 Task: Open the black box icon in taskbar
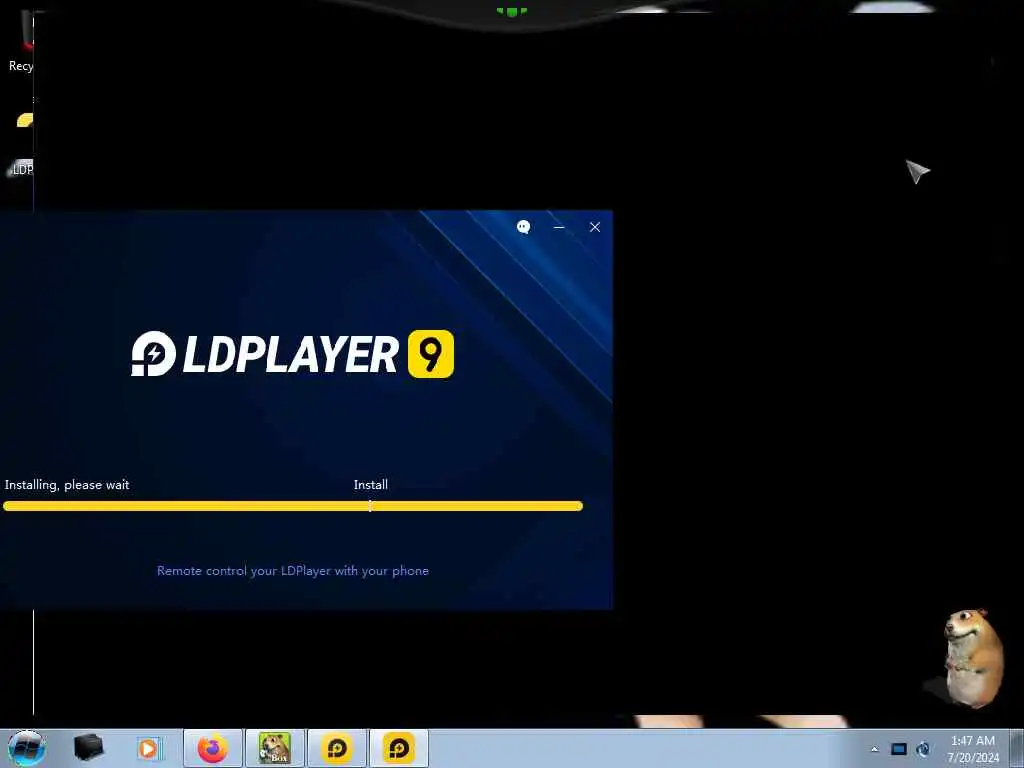88,748
